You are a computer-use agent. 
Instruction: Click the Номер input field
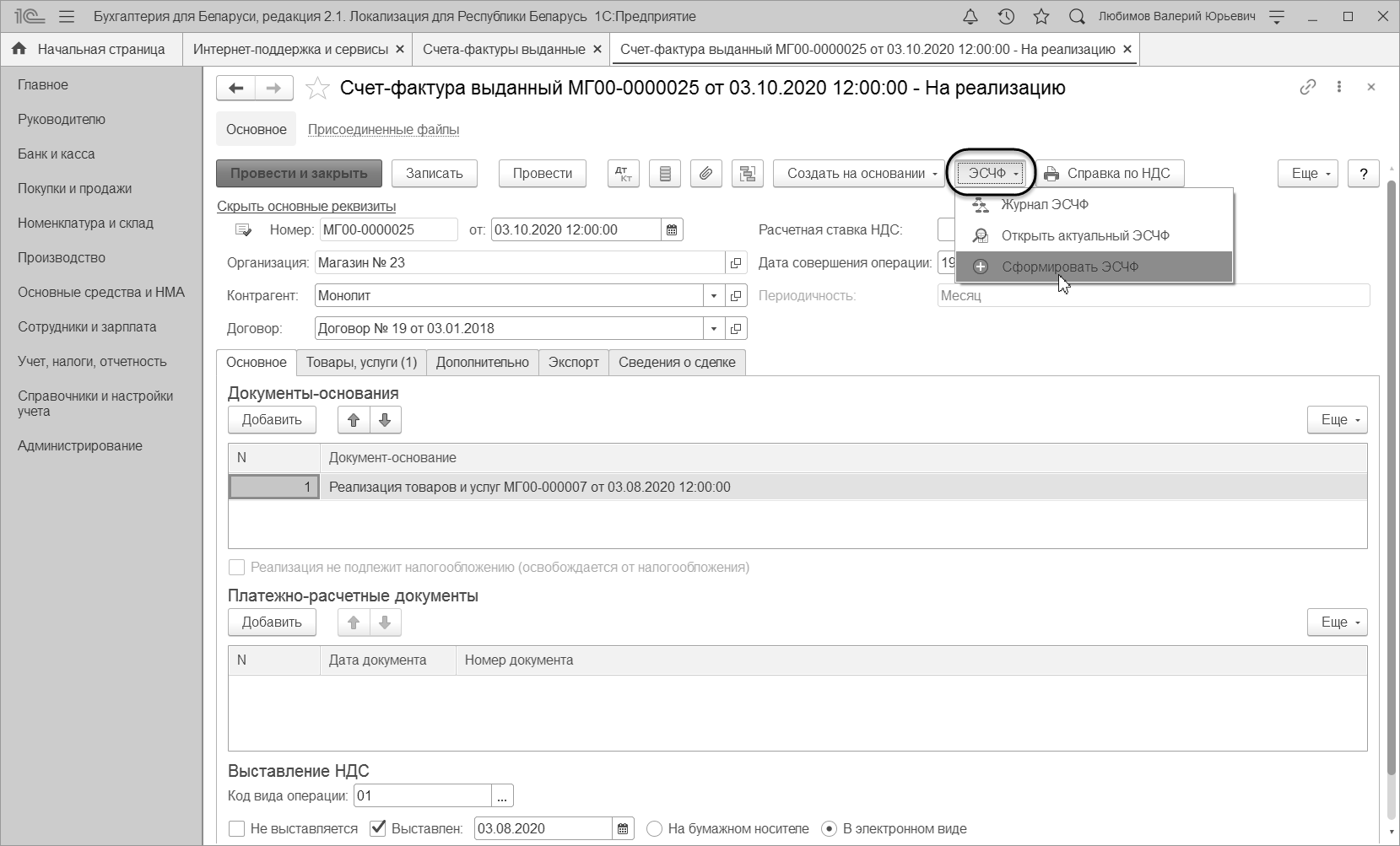388,229
